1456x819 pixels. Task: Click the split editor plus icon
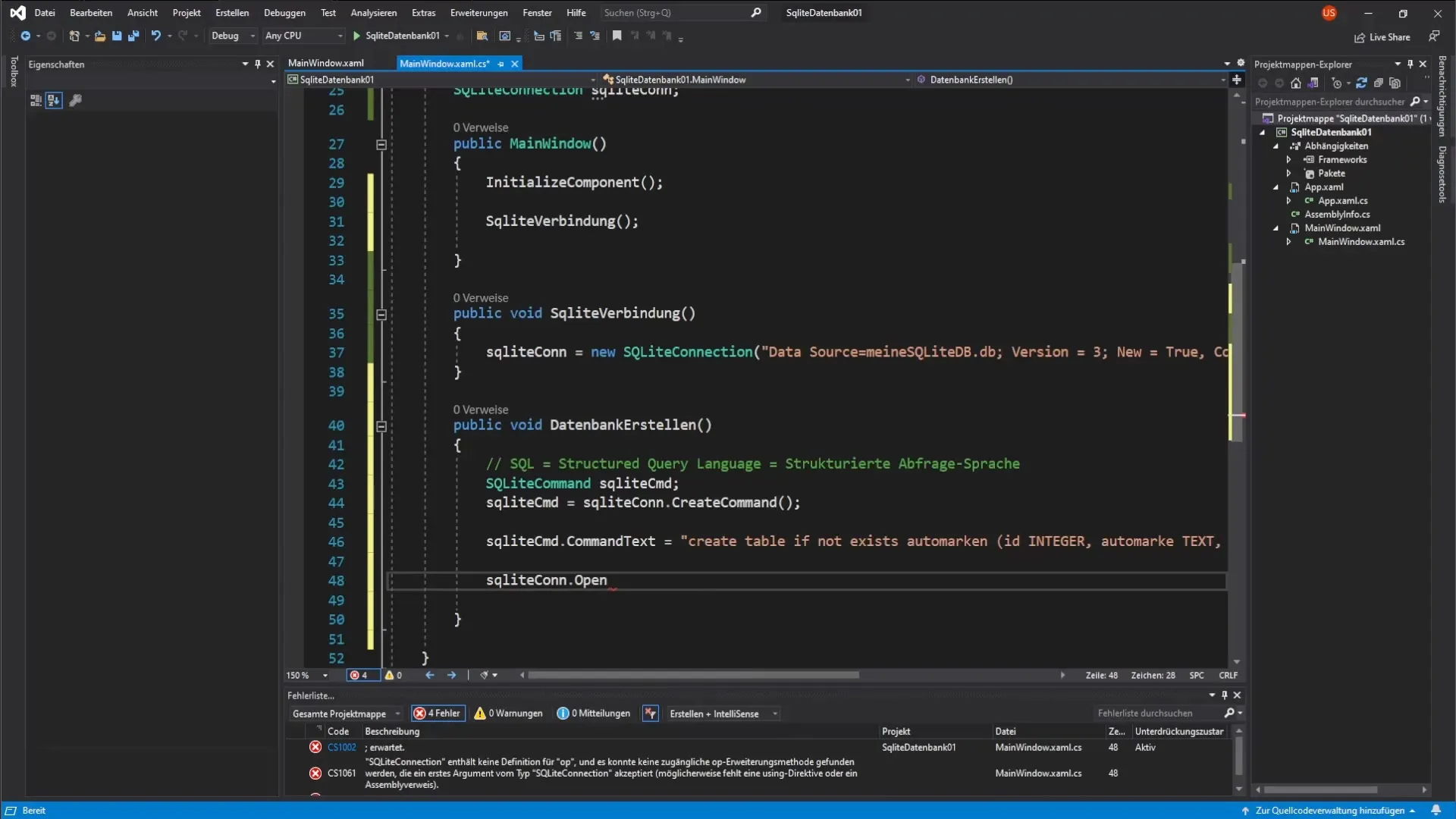coord(1237,80)
